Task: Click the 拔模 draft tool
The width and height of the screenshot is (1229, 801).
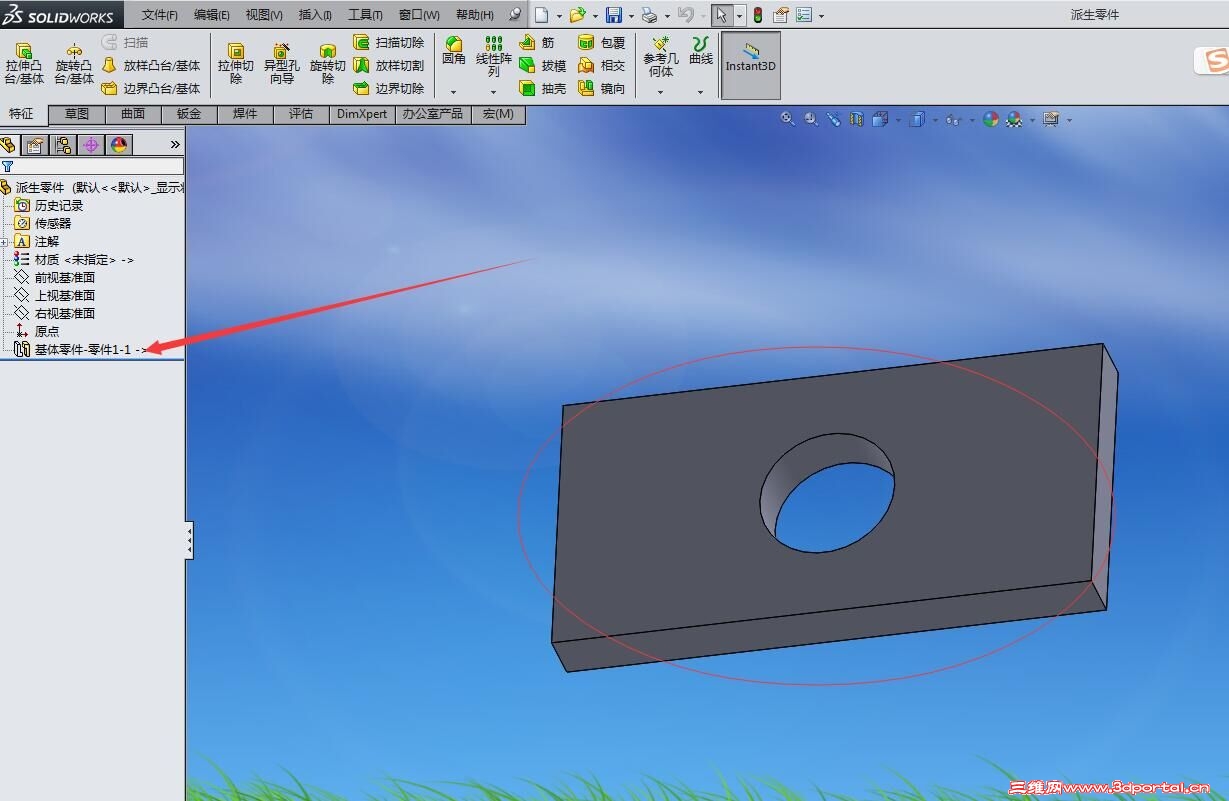Action: point(543,65)
